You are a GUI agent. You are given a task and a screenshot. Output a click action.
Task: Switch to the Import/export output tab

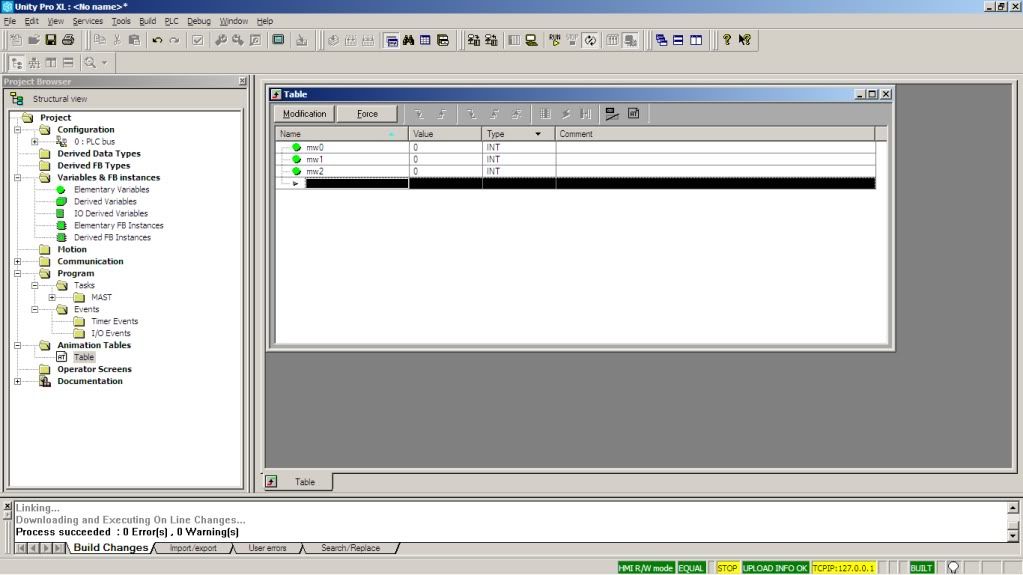click(x=192, y=548)
